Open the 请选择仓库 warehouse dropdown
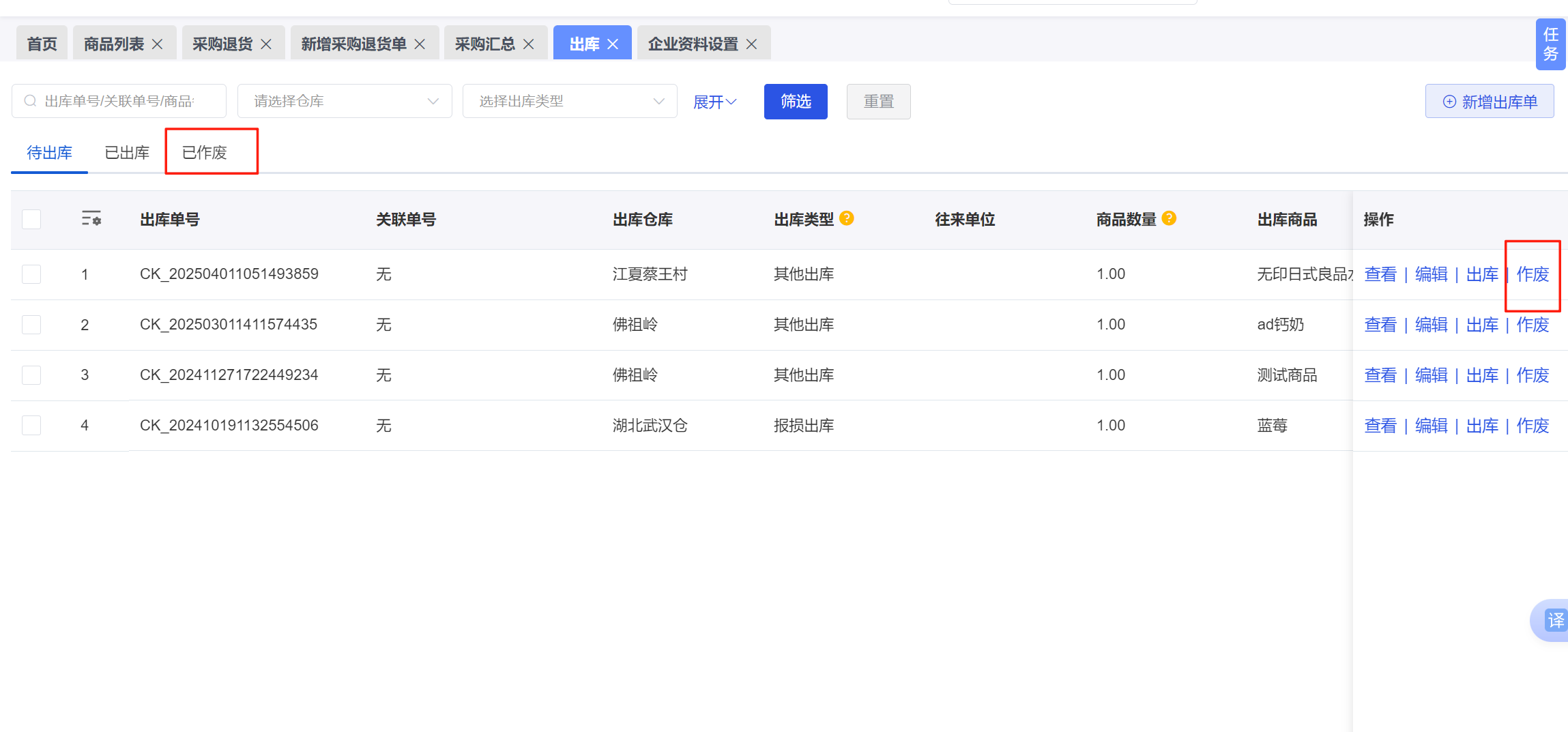 pyautogui.click(x=345, y=102)
